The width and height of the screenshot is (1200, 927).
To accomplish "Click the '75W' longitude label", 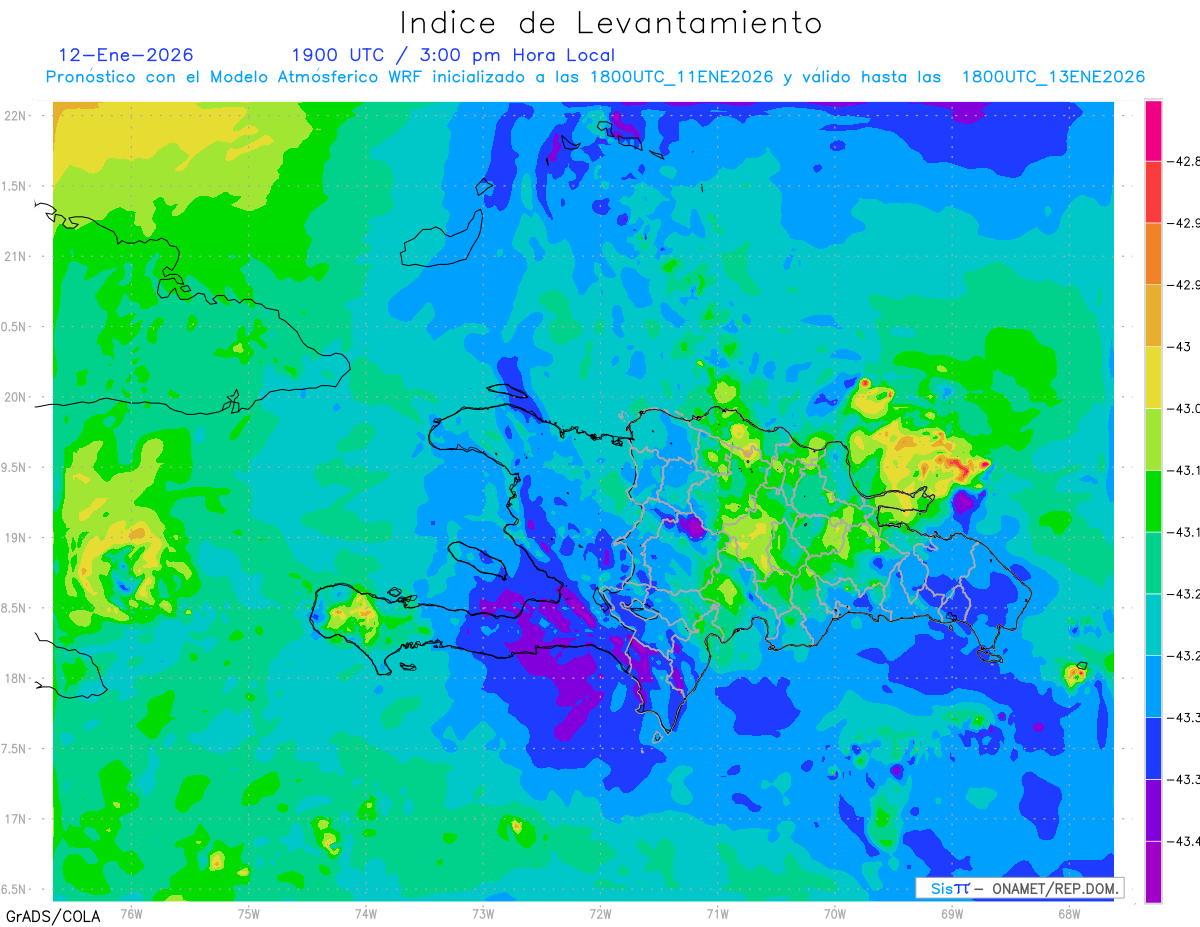I will [248, 913].
